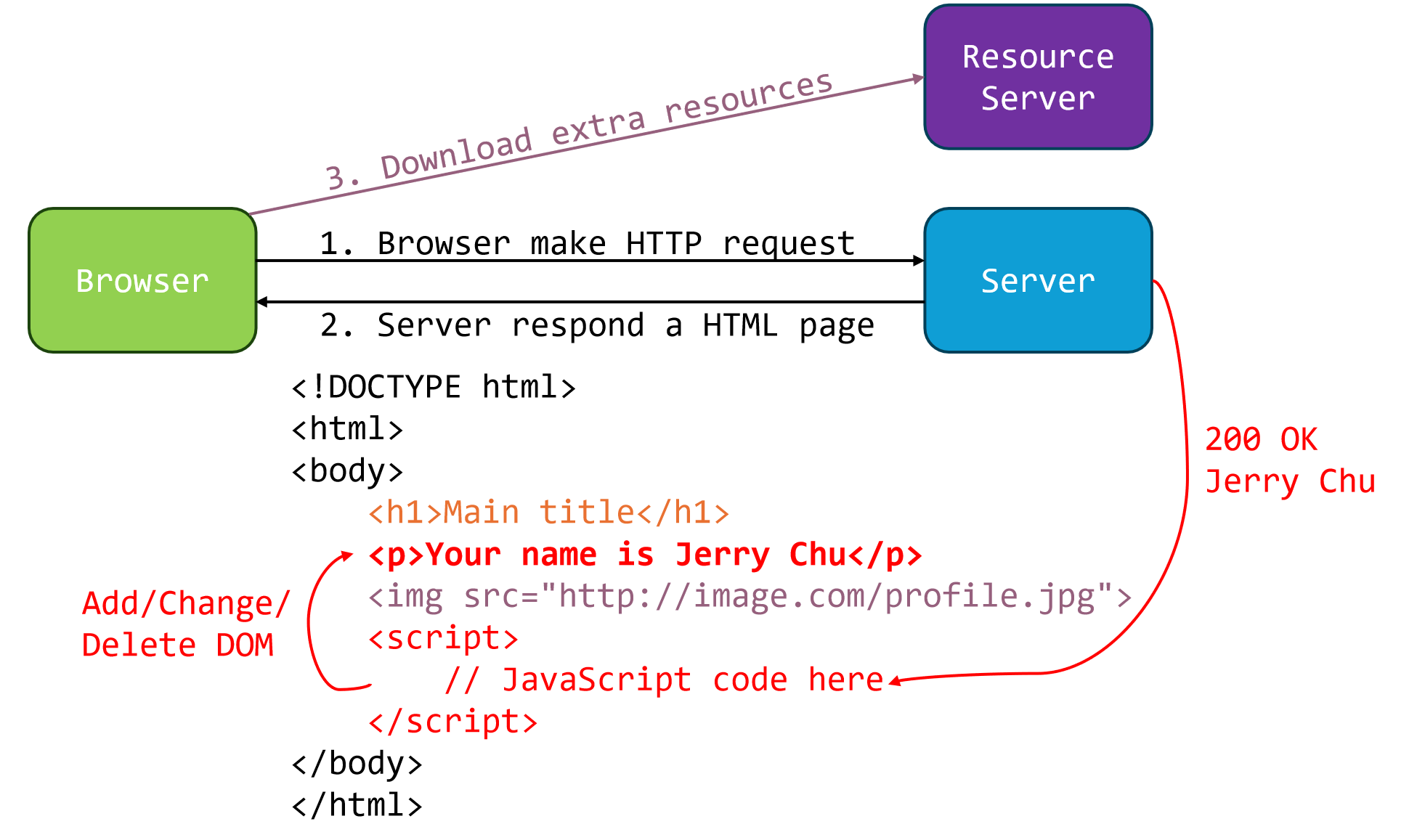Select the 'Browser make HTTP request' label
1417x840 pixels.
587,243
